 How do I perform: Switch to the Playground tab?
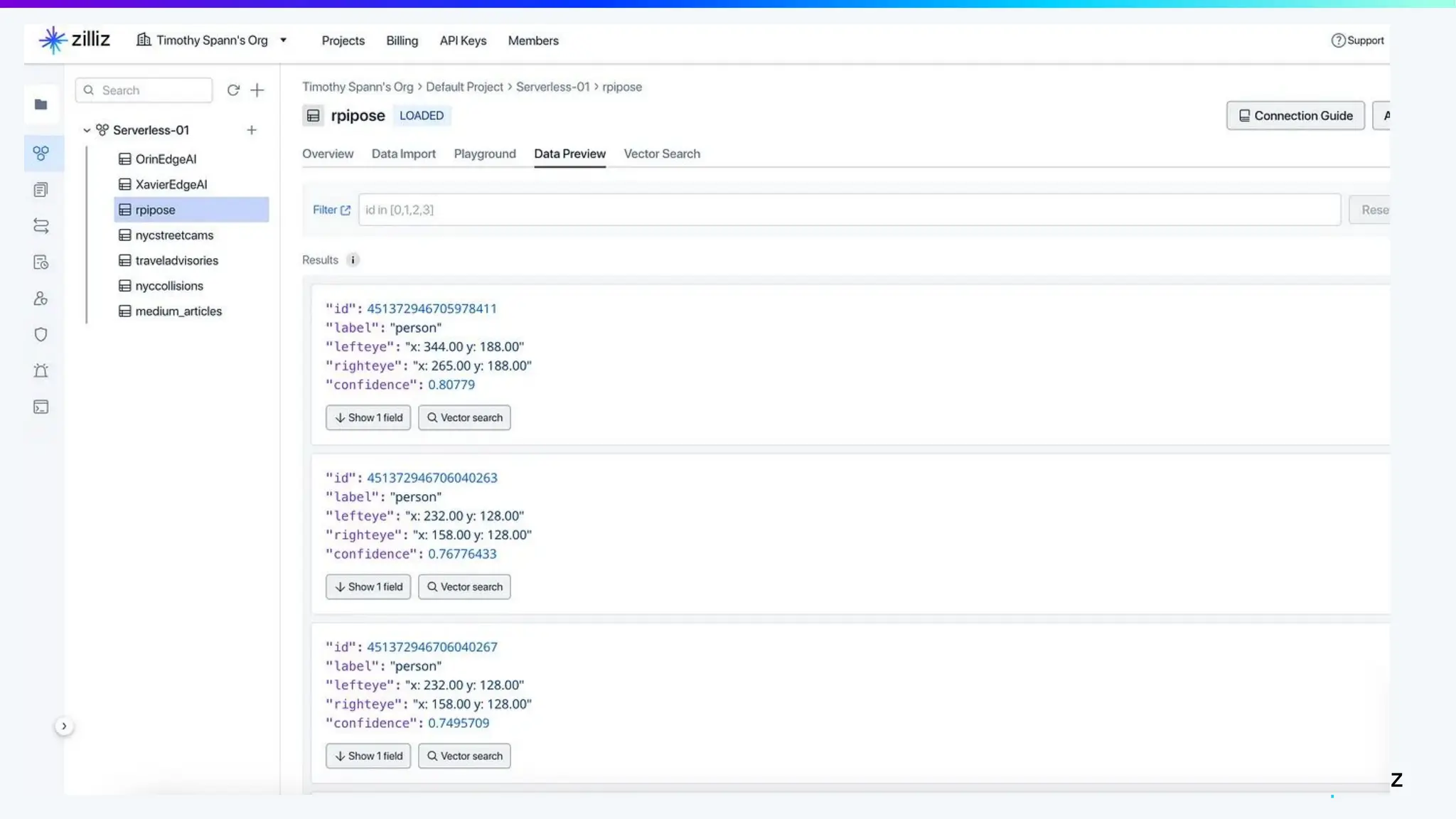[485, 154]
